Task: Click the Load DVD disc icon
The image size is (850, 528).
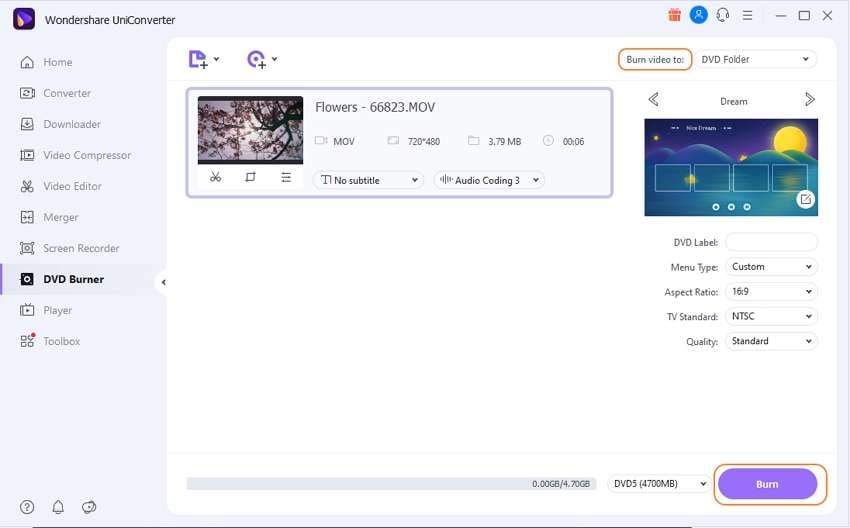Action: [x=256, y=59]
